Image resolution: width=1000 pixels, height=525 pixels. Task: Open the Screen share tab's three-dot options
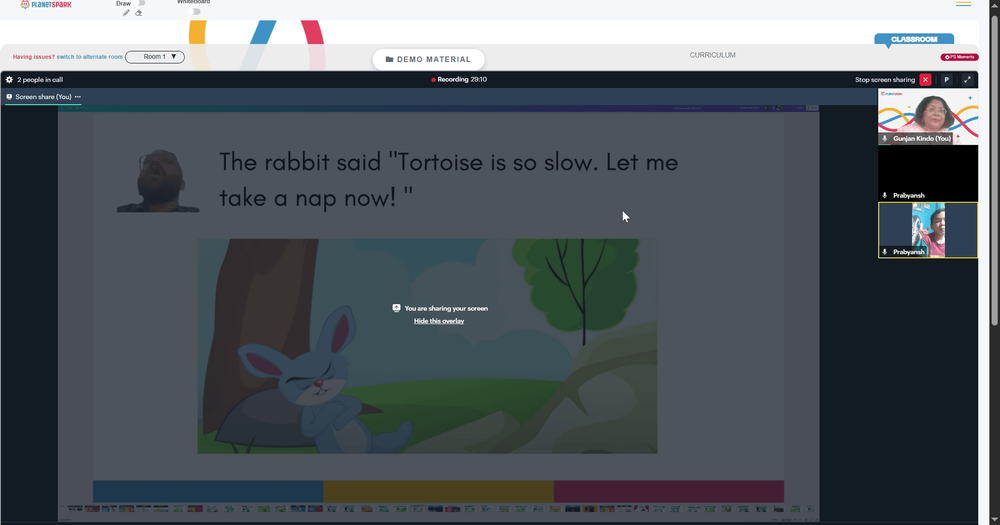[x=78, y=97]
